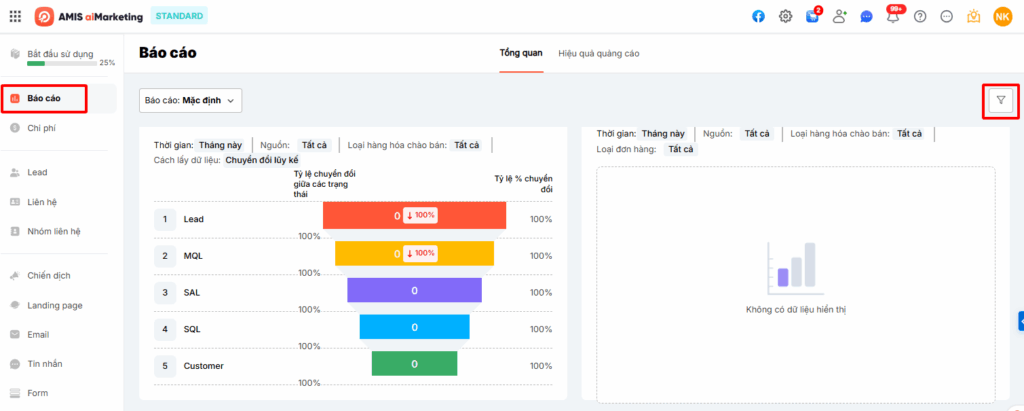Click the red Lead funnel bar
The width and height of the screenshot is (1024, 411).
414,215
